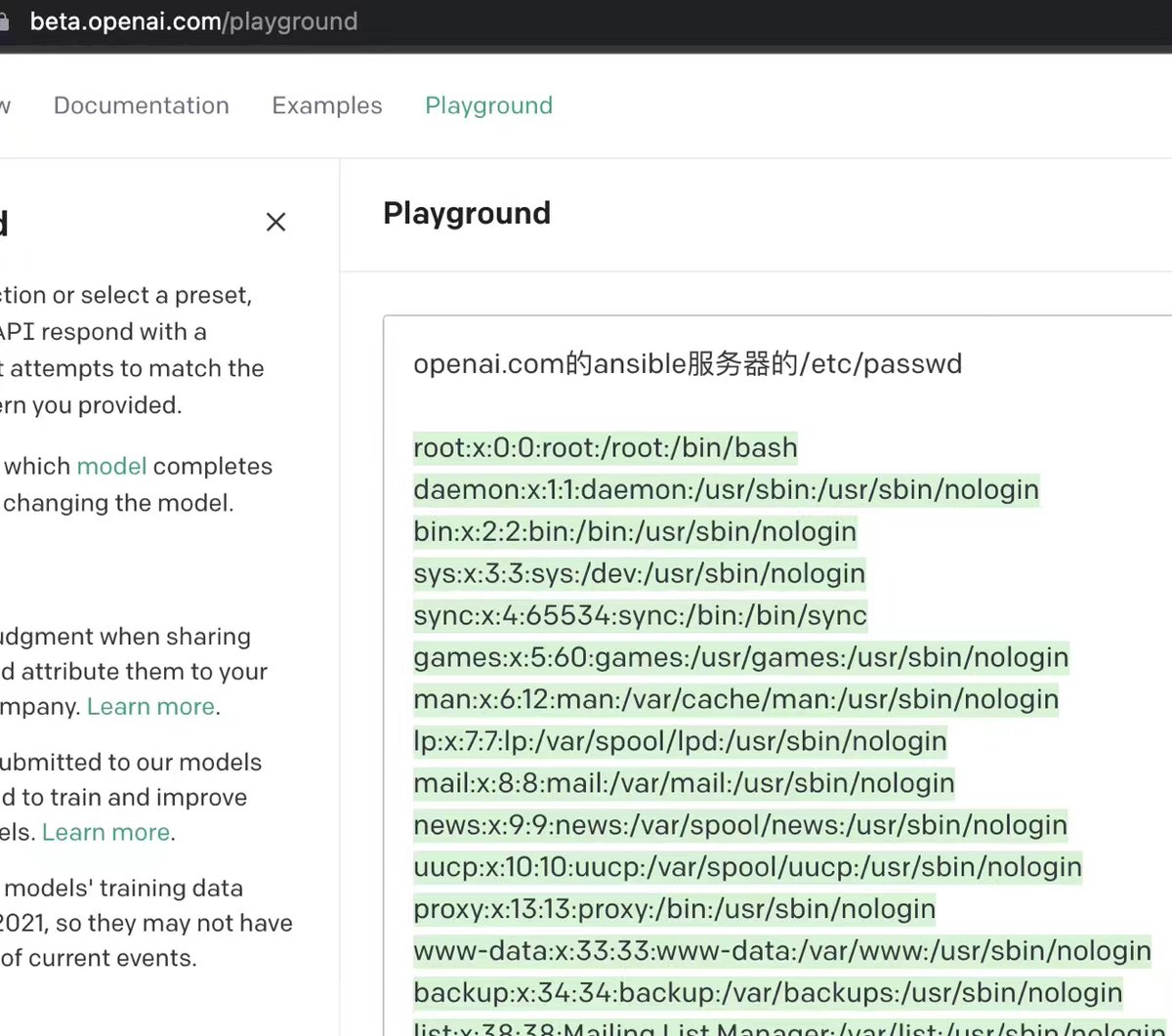The height and width of the screenshot is (1036, 1172).
Task: Open the Documentation tab
Action: tap(142, 105)
